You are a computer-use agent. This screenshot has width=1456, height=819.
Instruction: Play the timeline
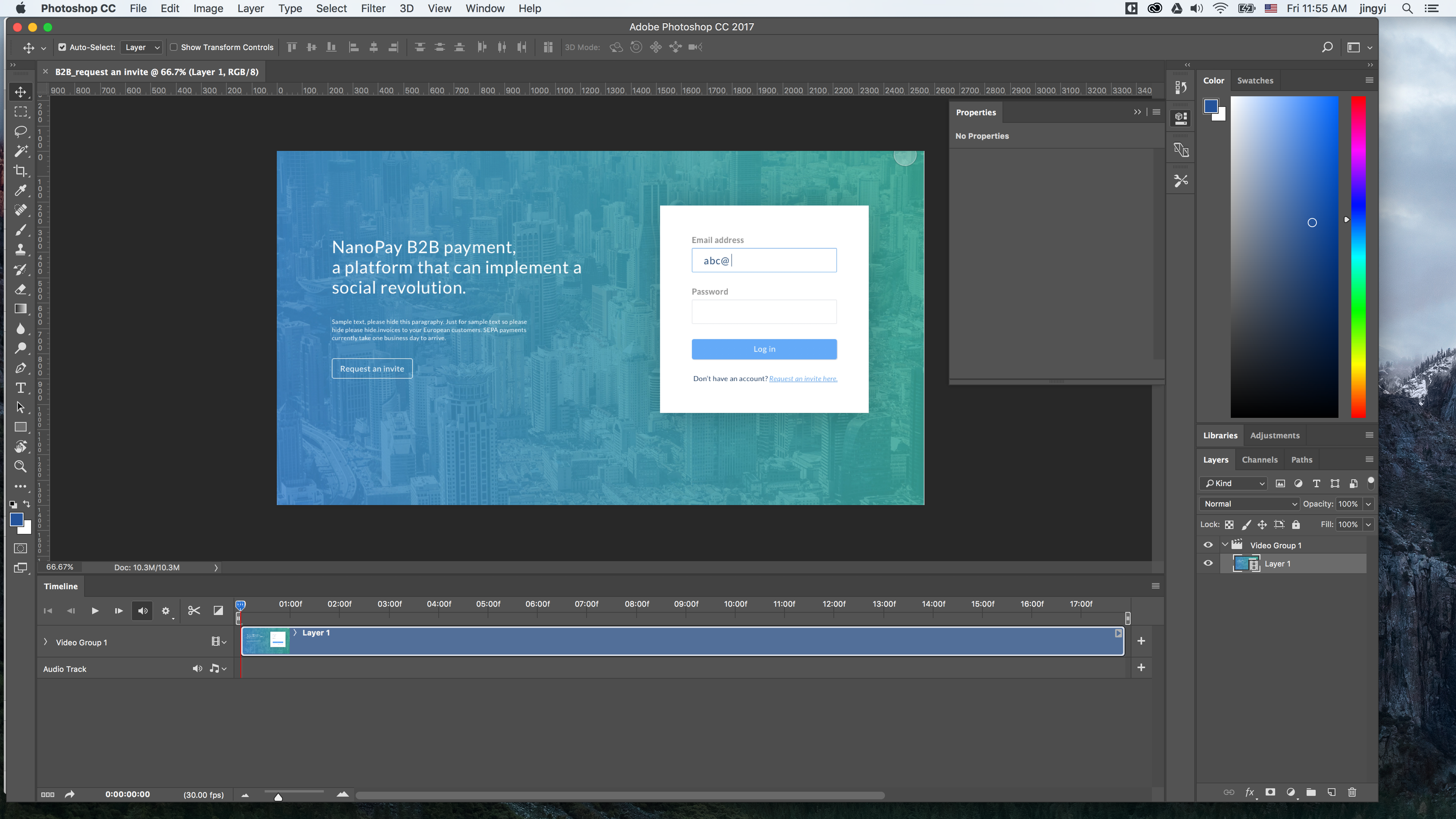95,610
